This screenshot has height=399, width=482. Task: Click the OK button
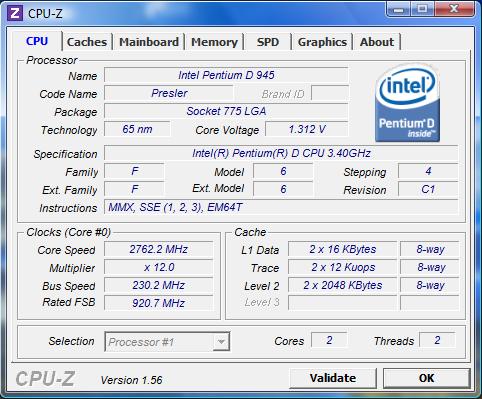pyautogui.click(x=426, y=378)
